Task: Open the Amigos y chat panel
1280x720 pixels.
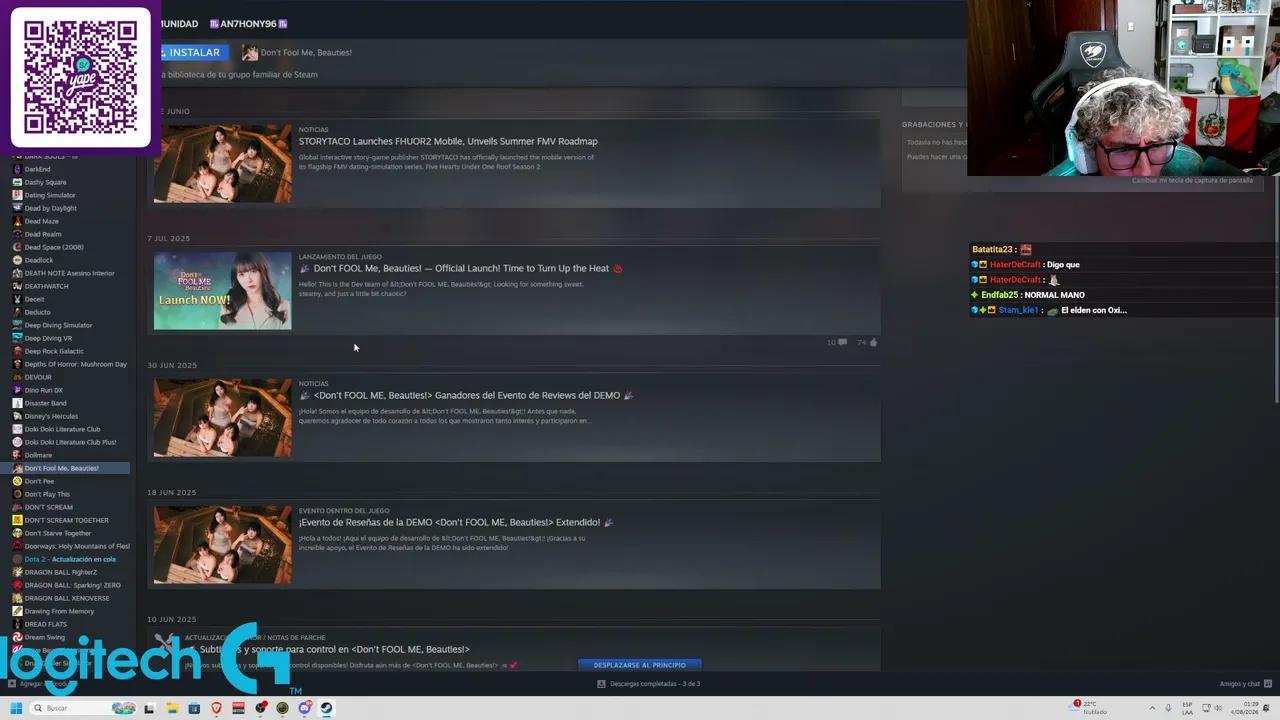Action: click(x=1240, y=684)
